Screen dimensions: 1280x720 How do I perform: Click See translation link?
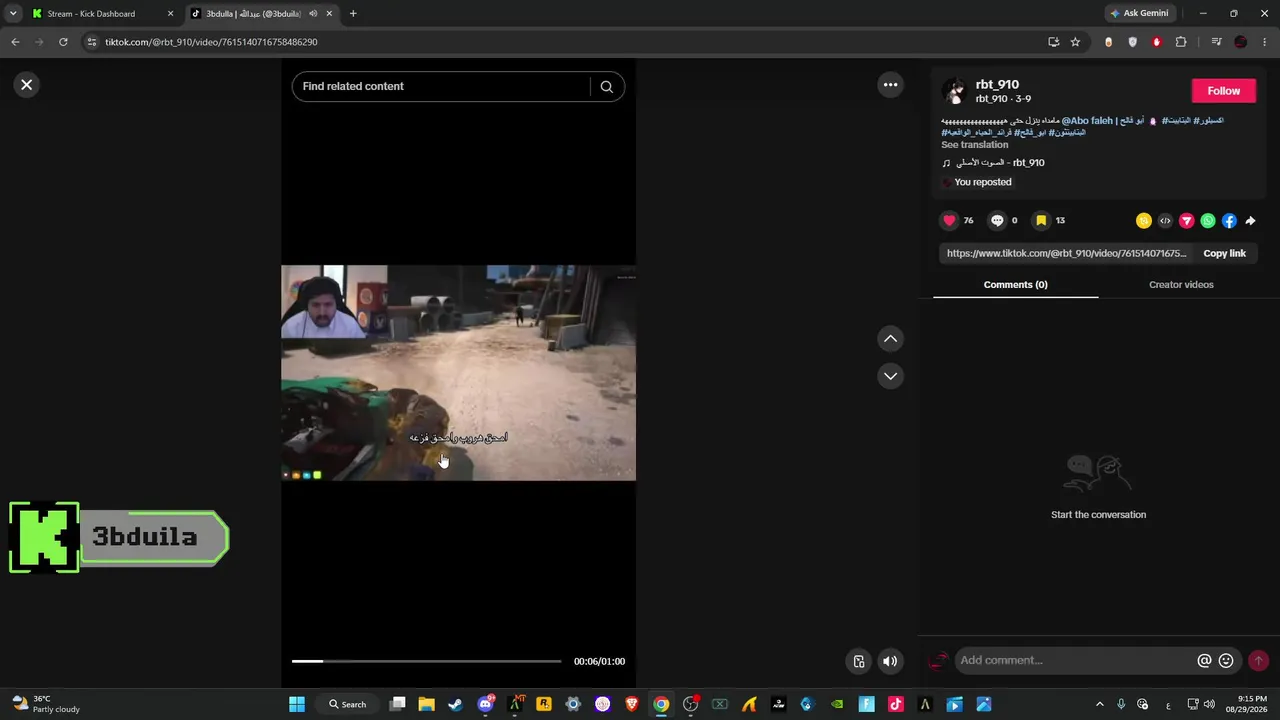(974, 145)
